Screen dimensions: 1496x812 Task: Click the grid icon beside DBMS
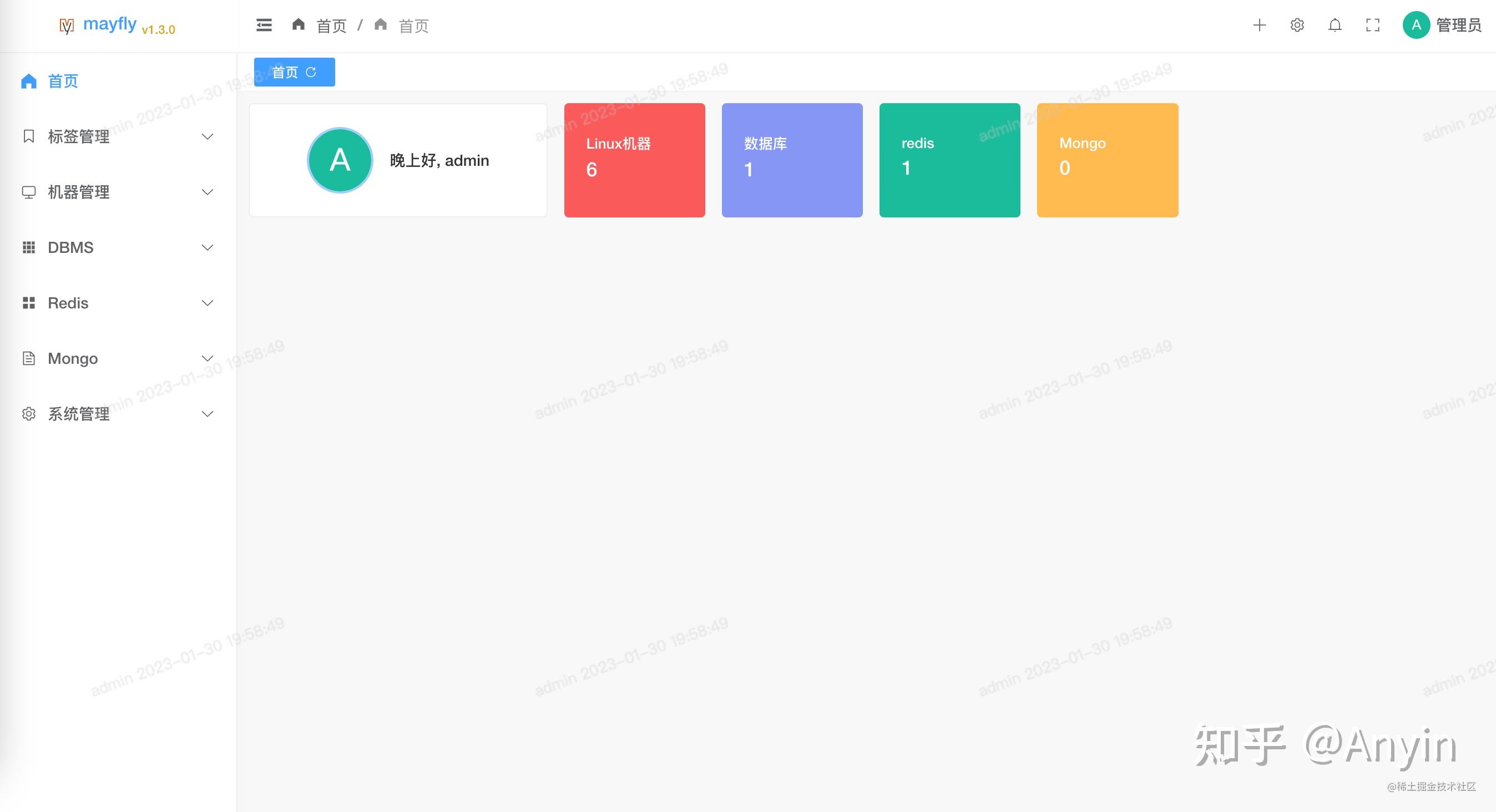(28, 247)
